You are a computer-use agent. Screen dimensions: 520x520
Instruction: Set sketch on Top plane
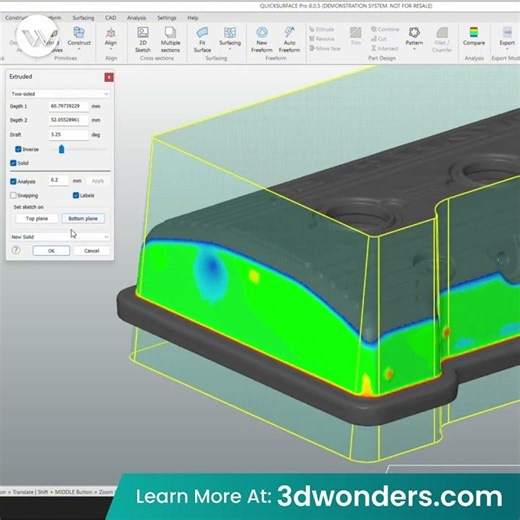point(37,218)
